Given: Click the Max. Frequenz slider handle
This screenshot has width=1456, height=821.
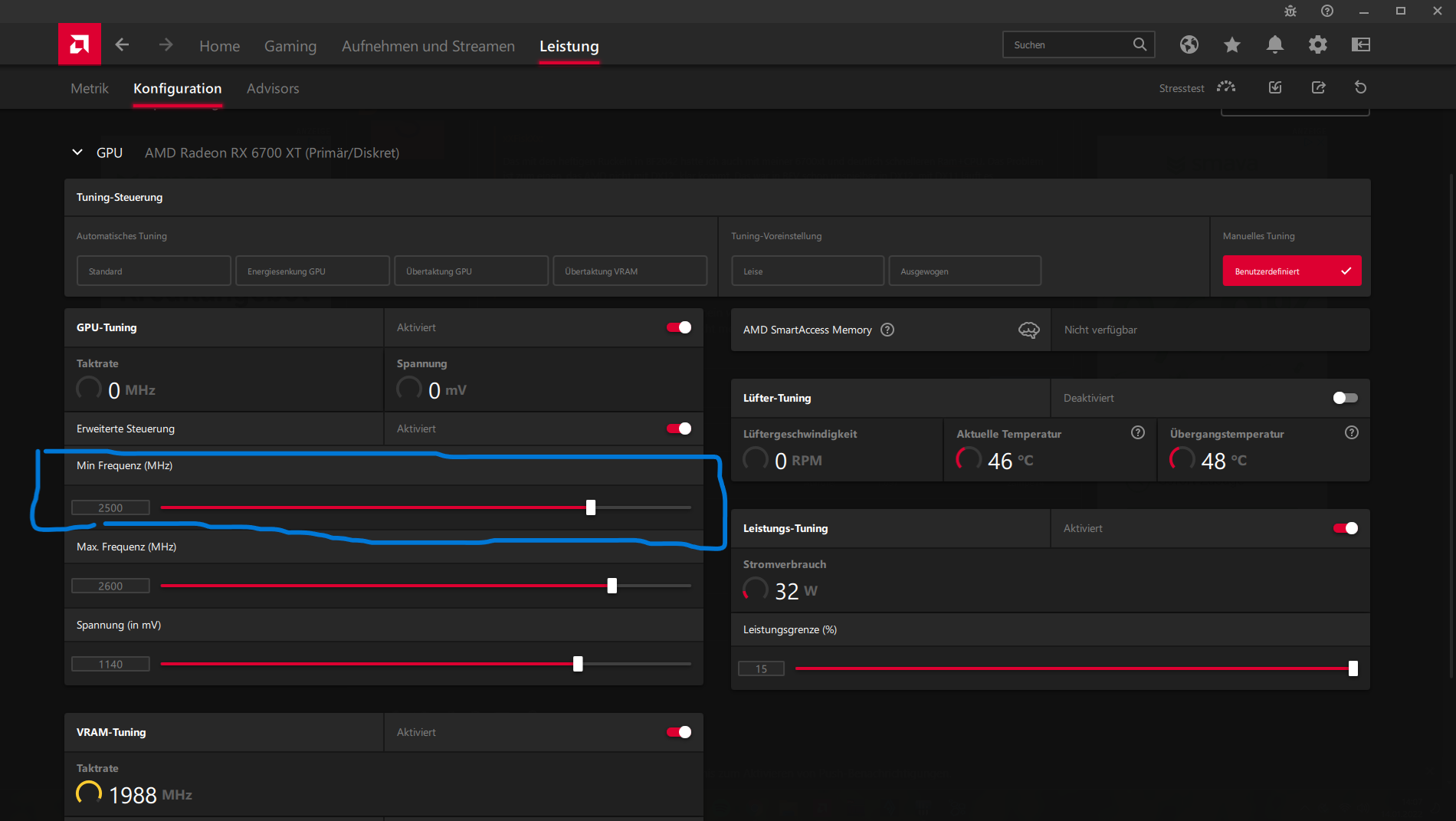Looking at the screenshot, I should (x=612, y=586).
